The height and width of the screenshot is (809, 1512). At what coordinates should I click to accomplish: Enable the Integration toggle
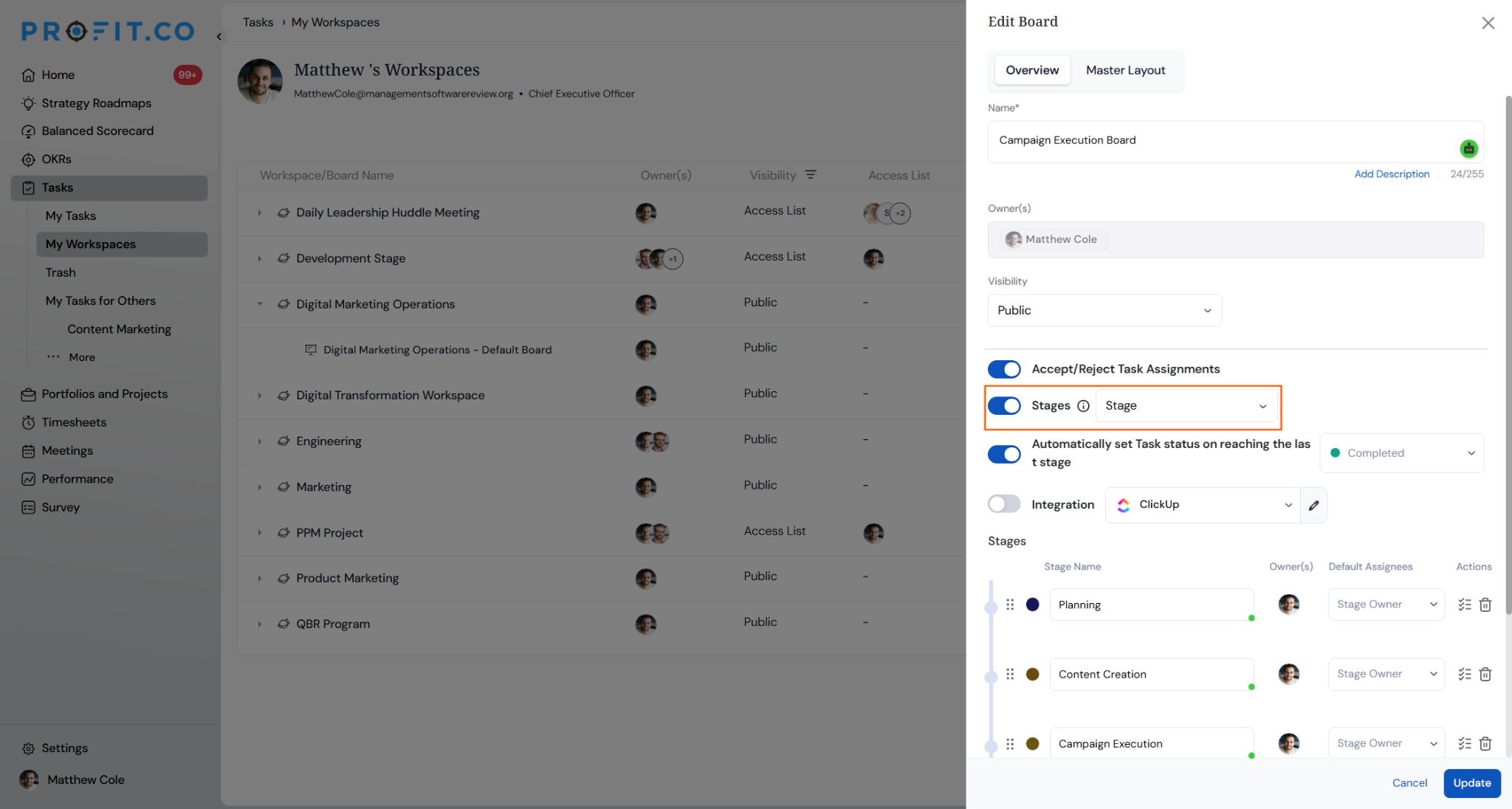[1004, 504]
